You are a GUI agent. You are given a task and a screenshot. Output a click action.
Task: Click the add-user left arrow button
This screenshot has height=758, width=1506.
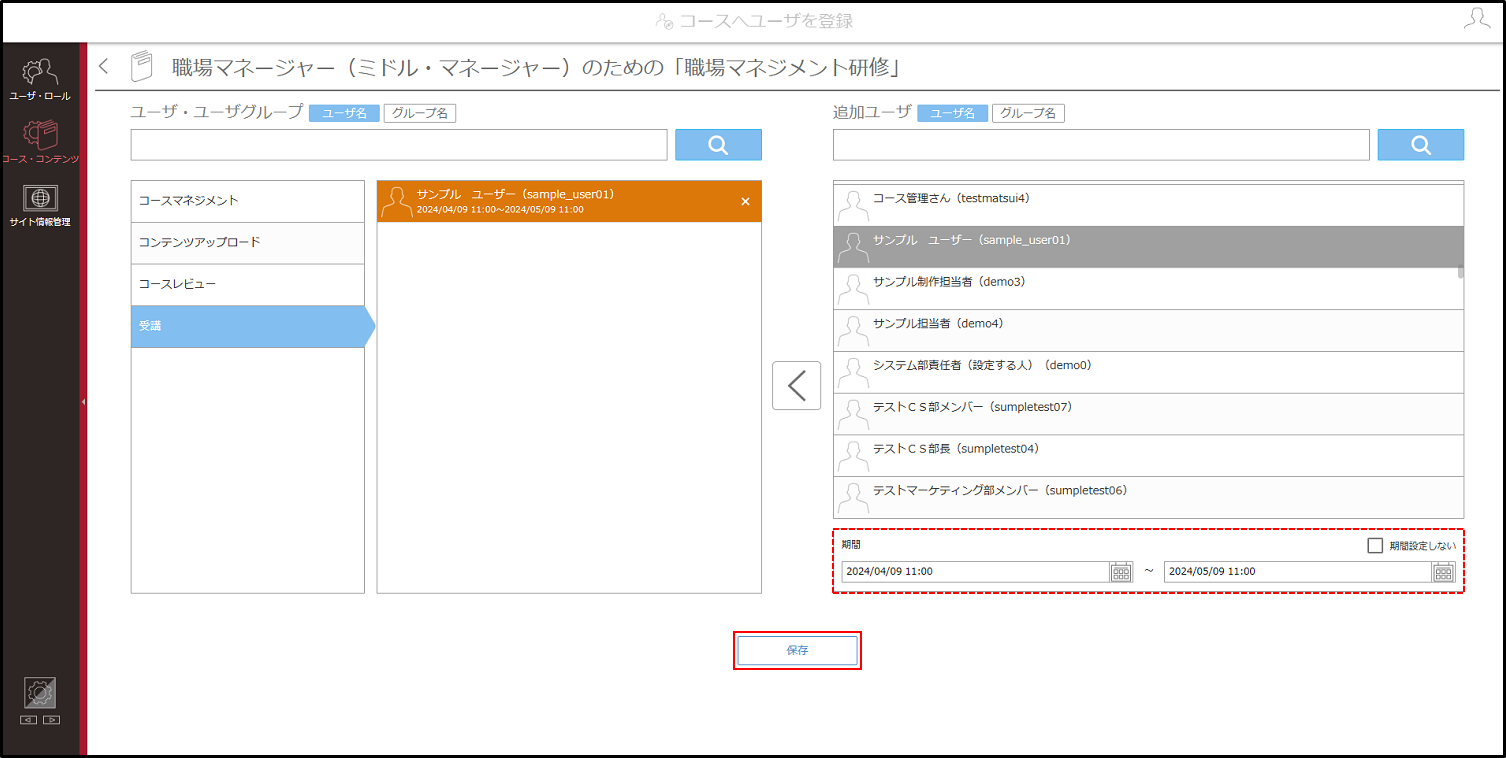pyautogui.click(x=796, y=385)
